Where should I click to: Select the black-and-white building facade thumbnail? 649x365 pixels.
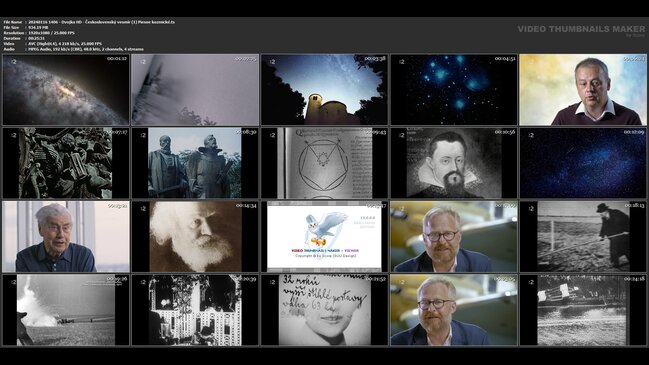(x=195, y=310)
